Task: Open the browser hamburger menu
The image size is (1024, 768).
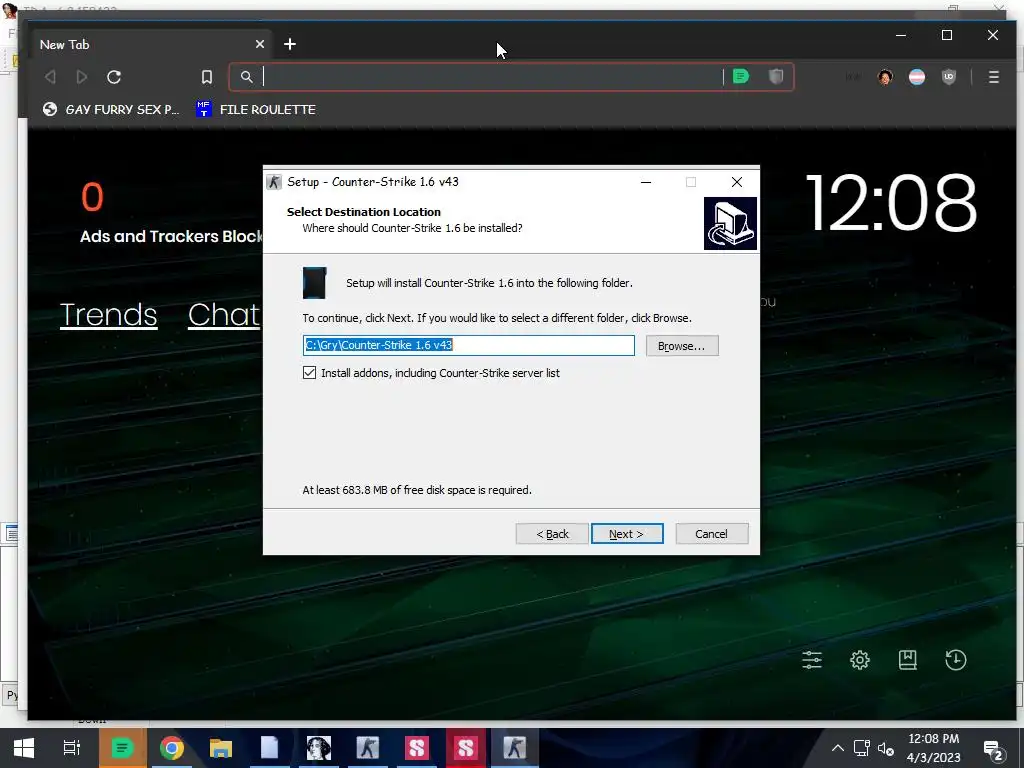Action: pyautogui.click(x=994, y=77)
